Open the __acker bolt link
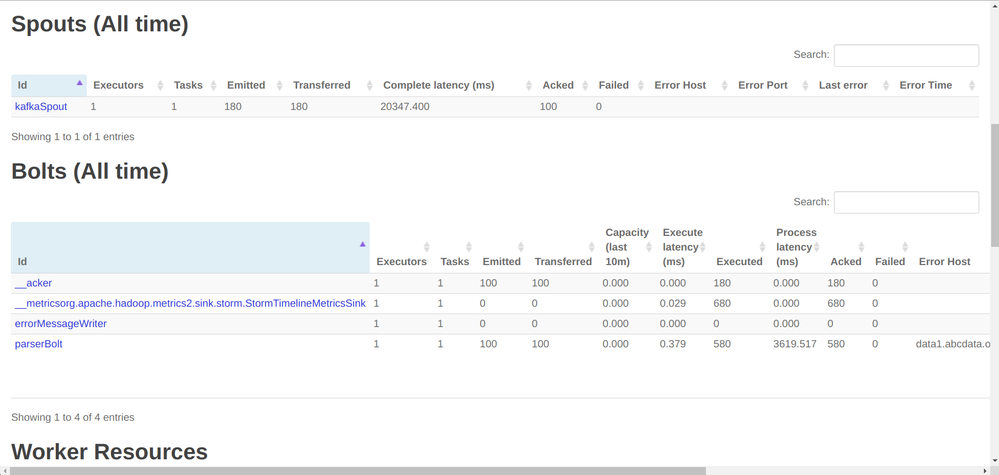 tap(33, 283)
